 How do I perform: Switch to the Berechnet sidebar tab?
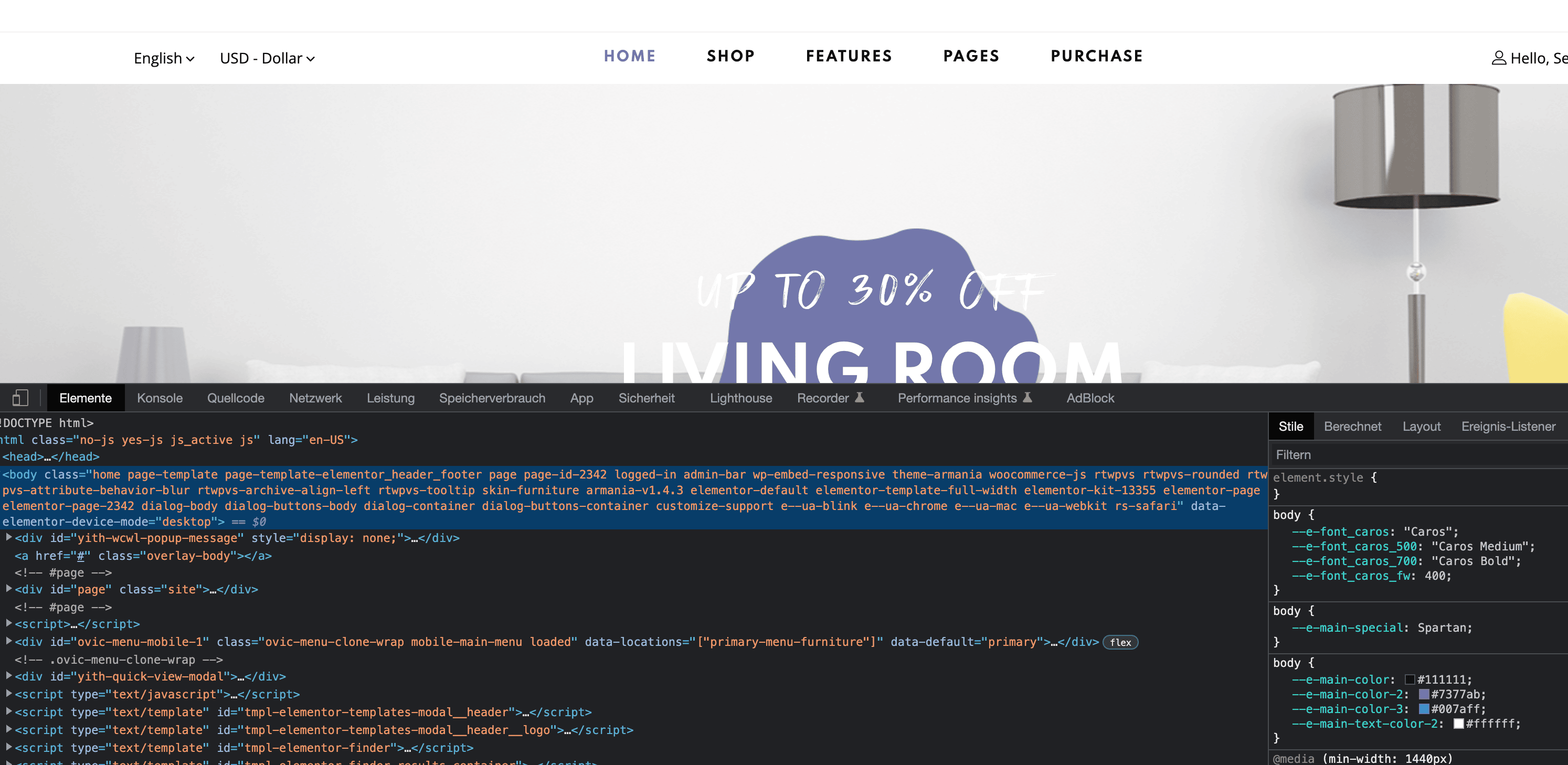1352,426
